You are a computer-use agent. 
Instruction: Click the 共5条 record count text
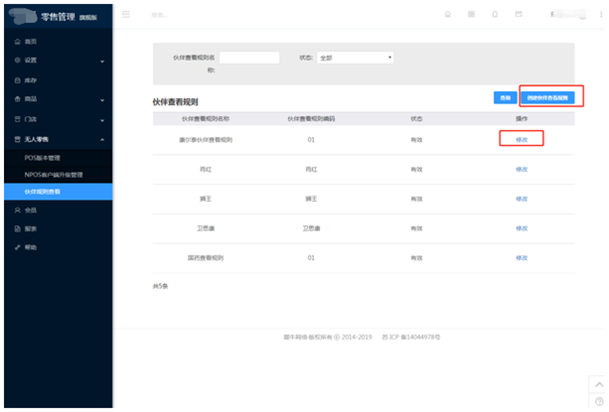(x=160, y=286)
